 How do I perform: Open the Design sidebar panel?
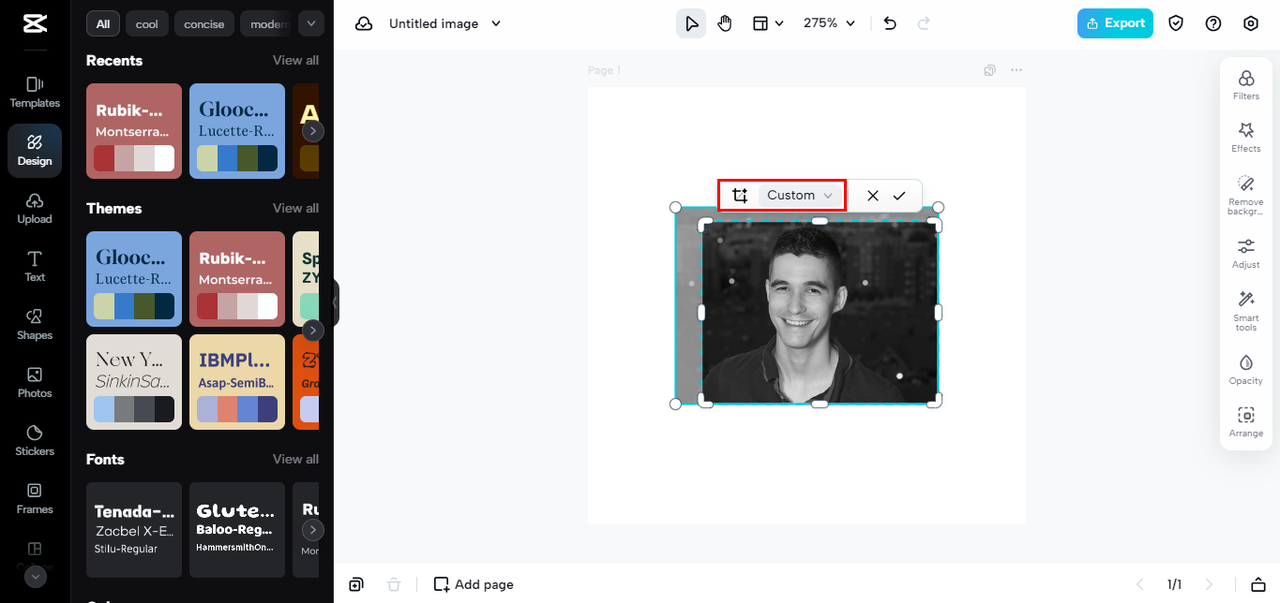point(35,151)
